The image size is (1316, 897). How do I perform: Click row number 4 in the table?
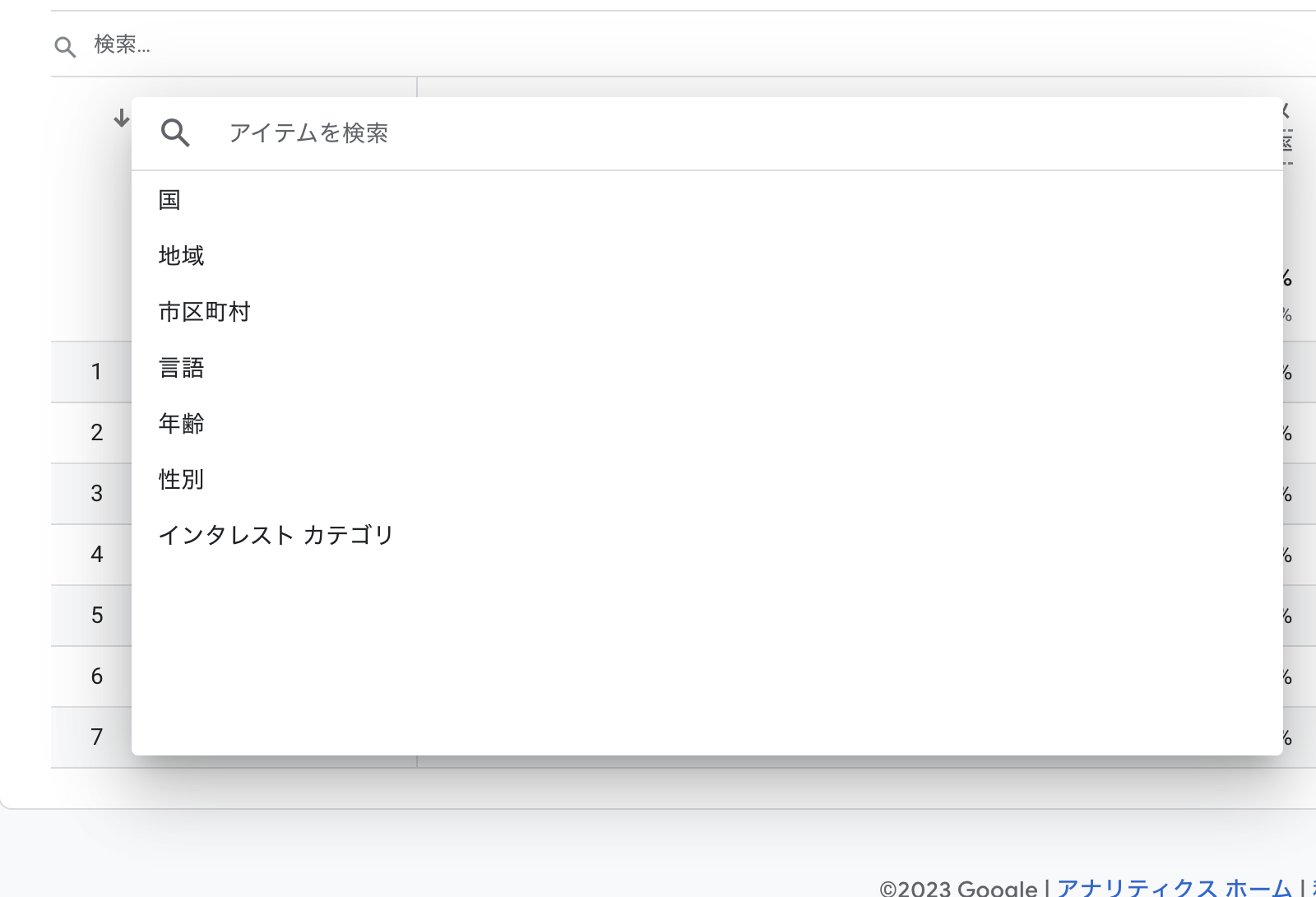(96, 555)
